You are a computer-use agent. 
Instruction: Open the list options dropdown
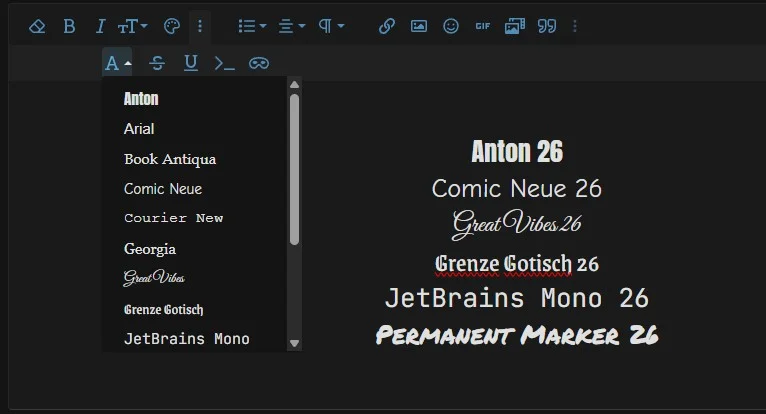click(x=252, y=26)
